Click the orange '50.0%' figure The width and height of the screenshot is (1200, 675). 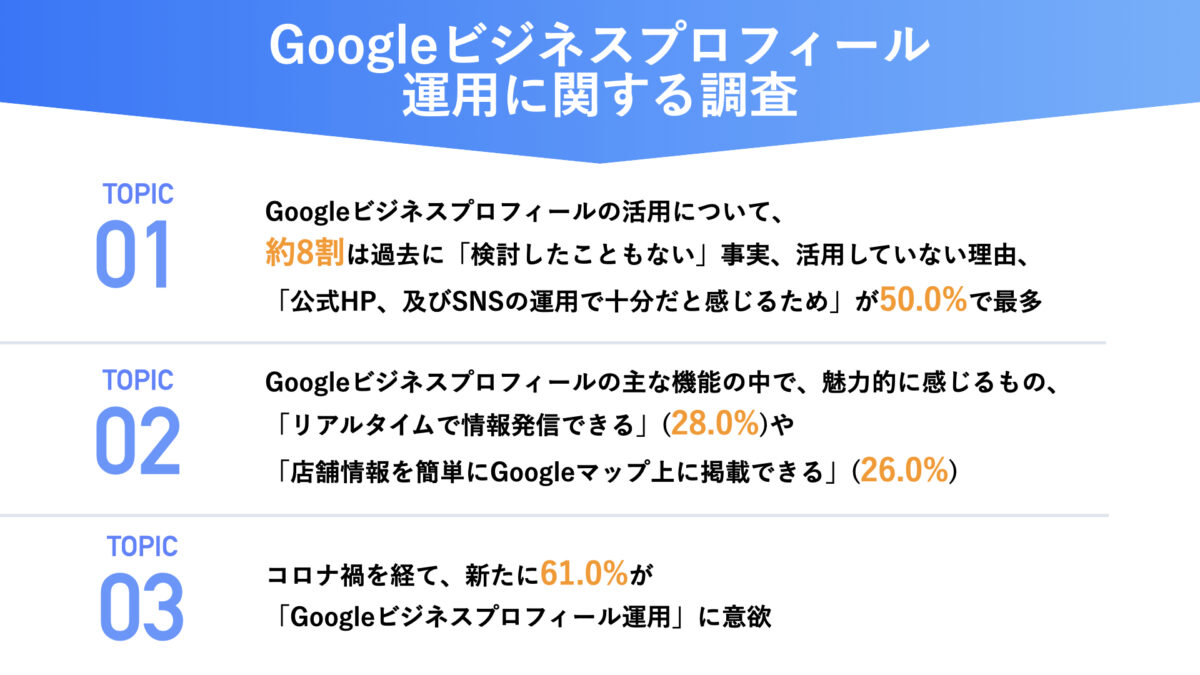[923, 301]
